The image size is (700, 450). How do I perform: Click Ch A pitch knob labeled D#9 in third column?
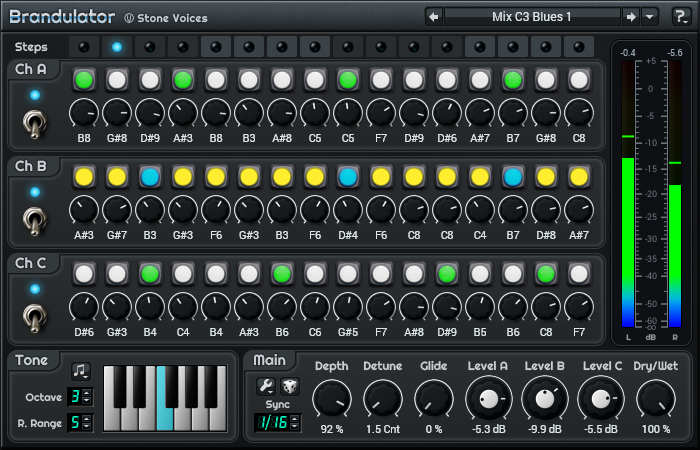(x=150, y=113)
